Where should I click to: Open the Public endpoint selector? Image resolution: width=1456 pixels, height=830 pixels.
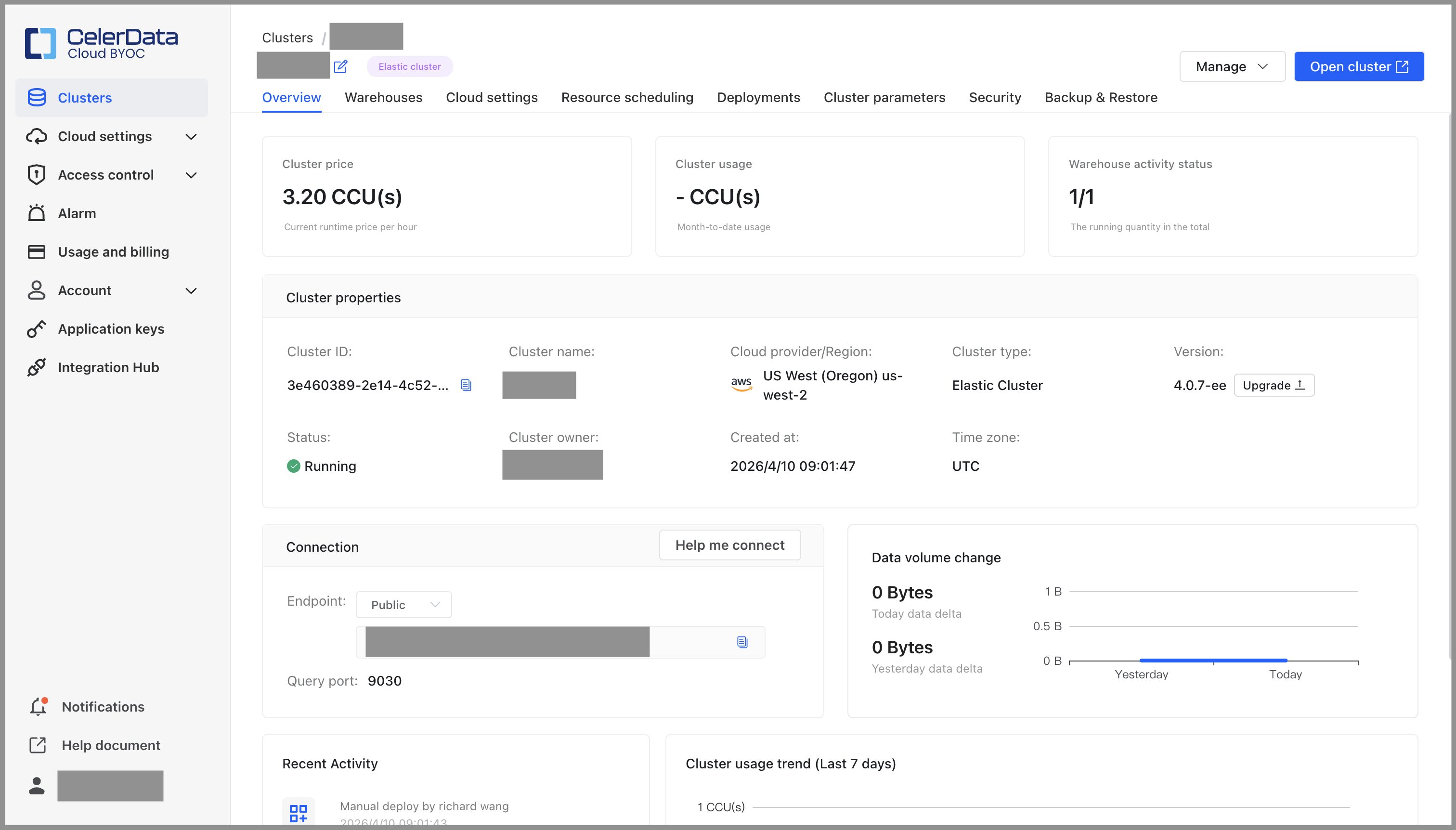[403, 604]
